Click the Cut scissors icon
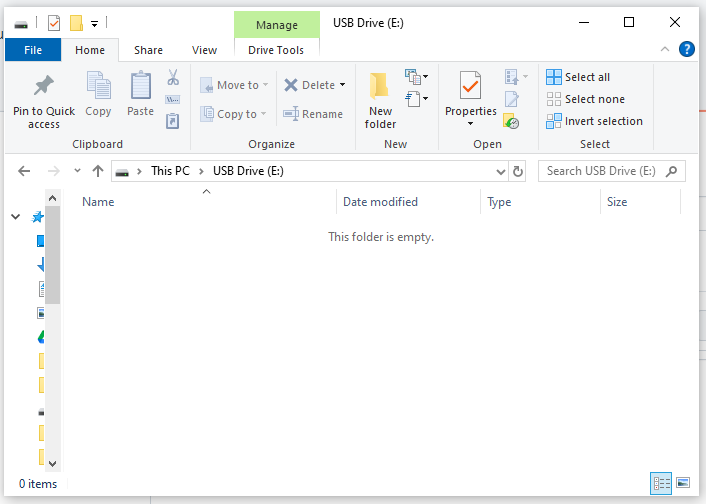The width and height of the screenshot is (706, 504). pyautogui.click(x=172, y=77)
